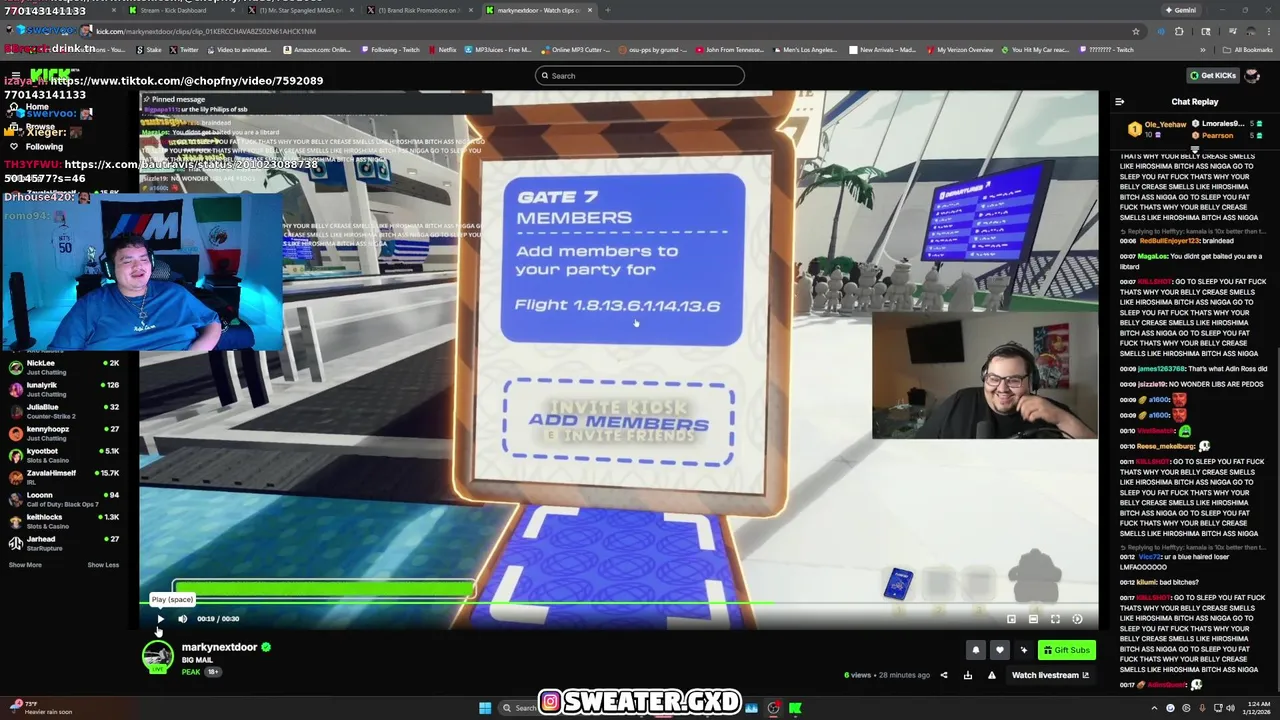Image resolution: width=1280 pixels, height=720 pixels.
Task: Click the markynextdoor profile avatar
Action: coord(157,656)
